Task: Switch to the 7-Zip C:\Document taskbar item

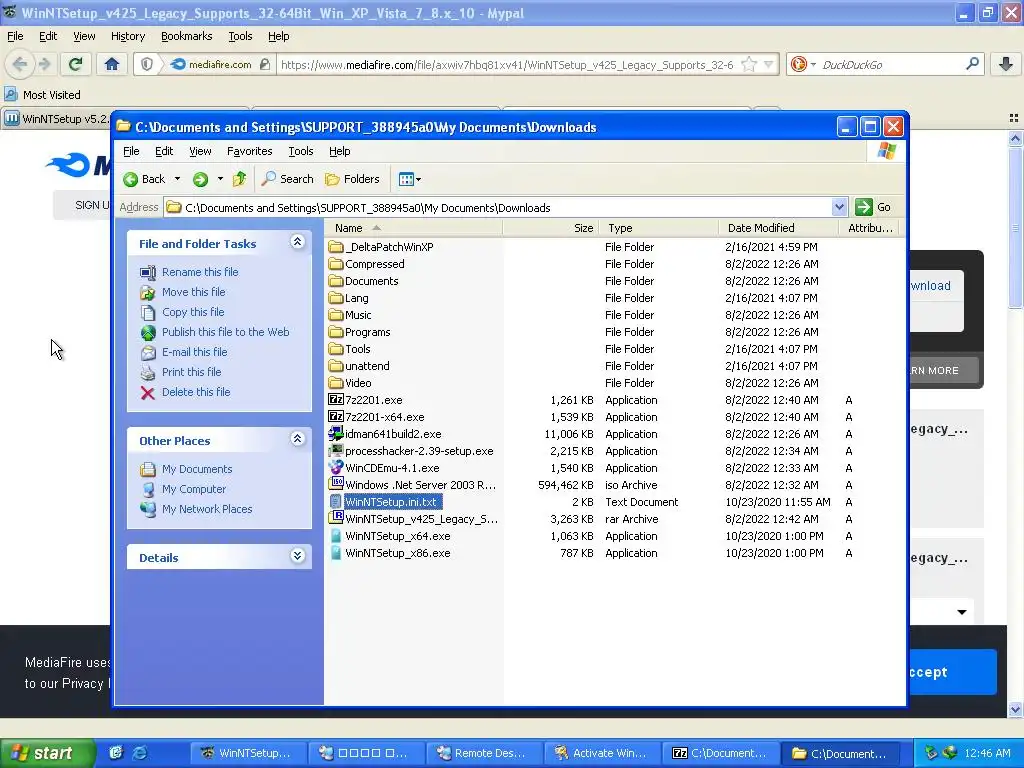Action: click(720, 753)
